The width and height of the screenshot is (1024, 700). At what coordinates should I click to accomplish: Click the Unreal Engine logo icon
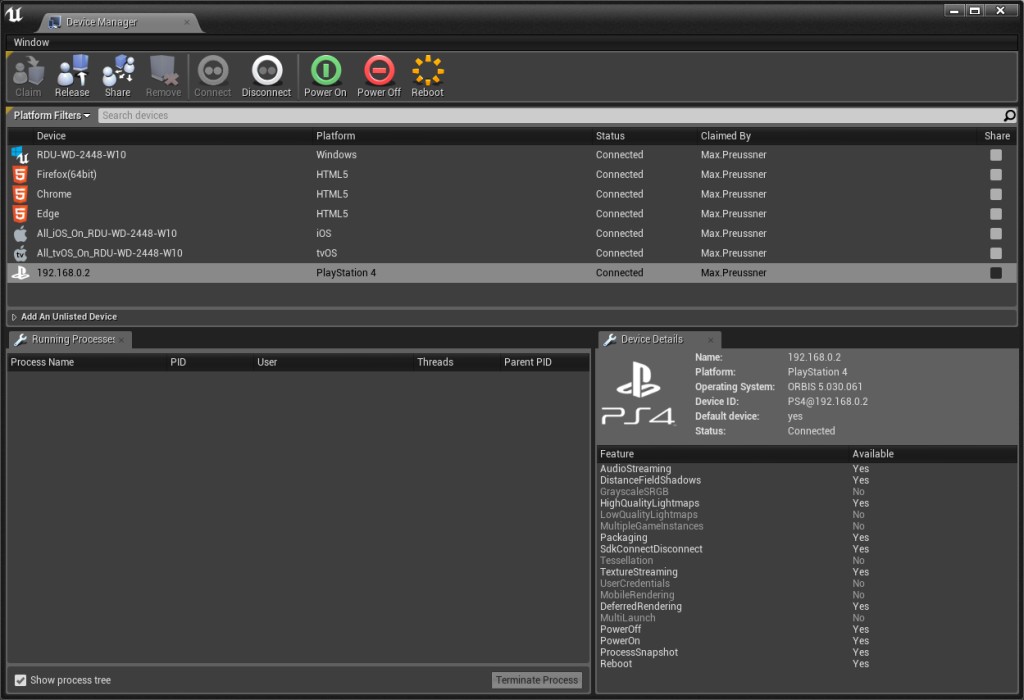14,14
